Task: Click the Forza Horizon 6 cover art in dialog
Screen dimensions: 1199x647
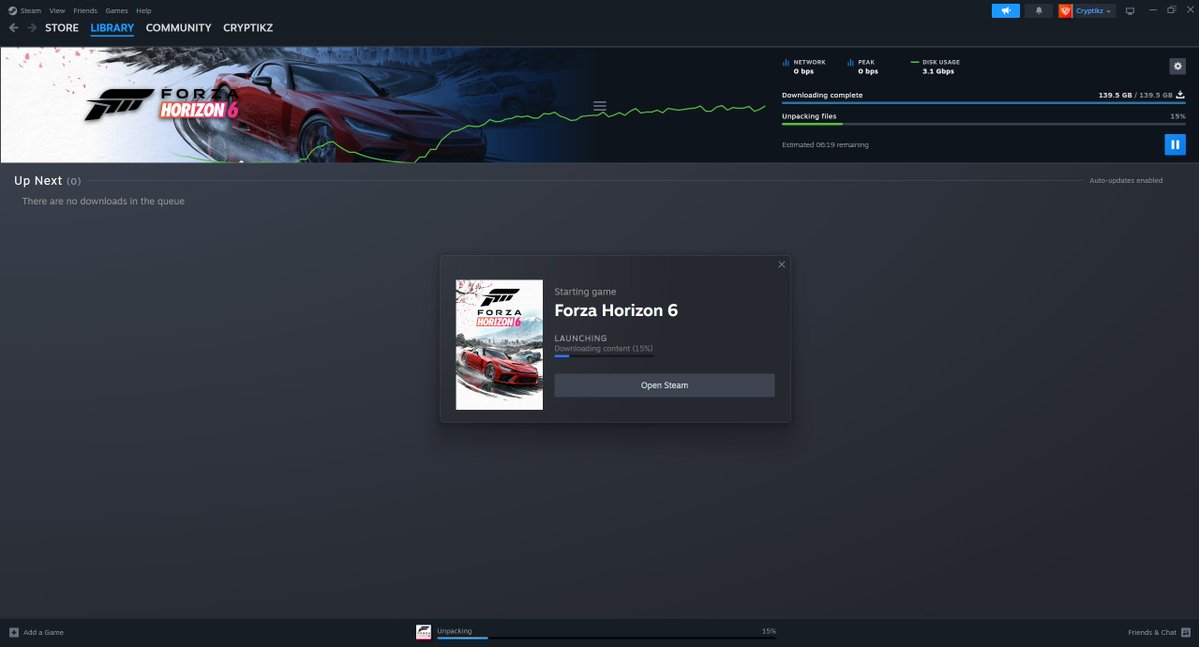Action: (499, 345)
